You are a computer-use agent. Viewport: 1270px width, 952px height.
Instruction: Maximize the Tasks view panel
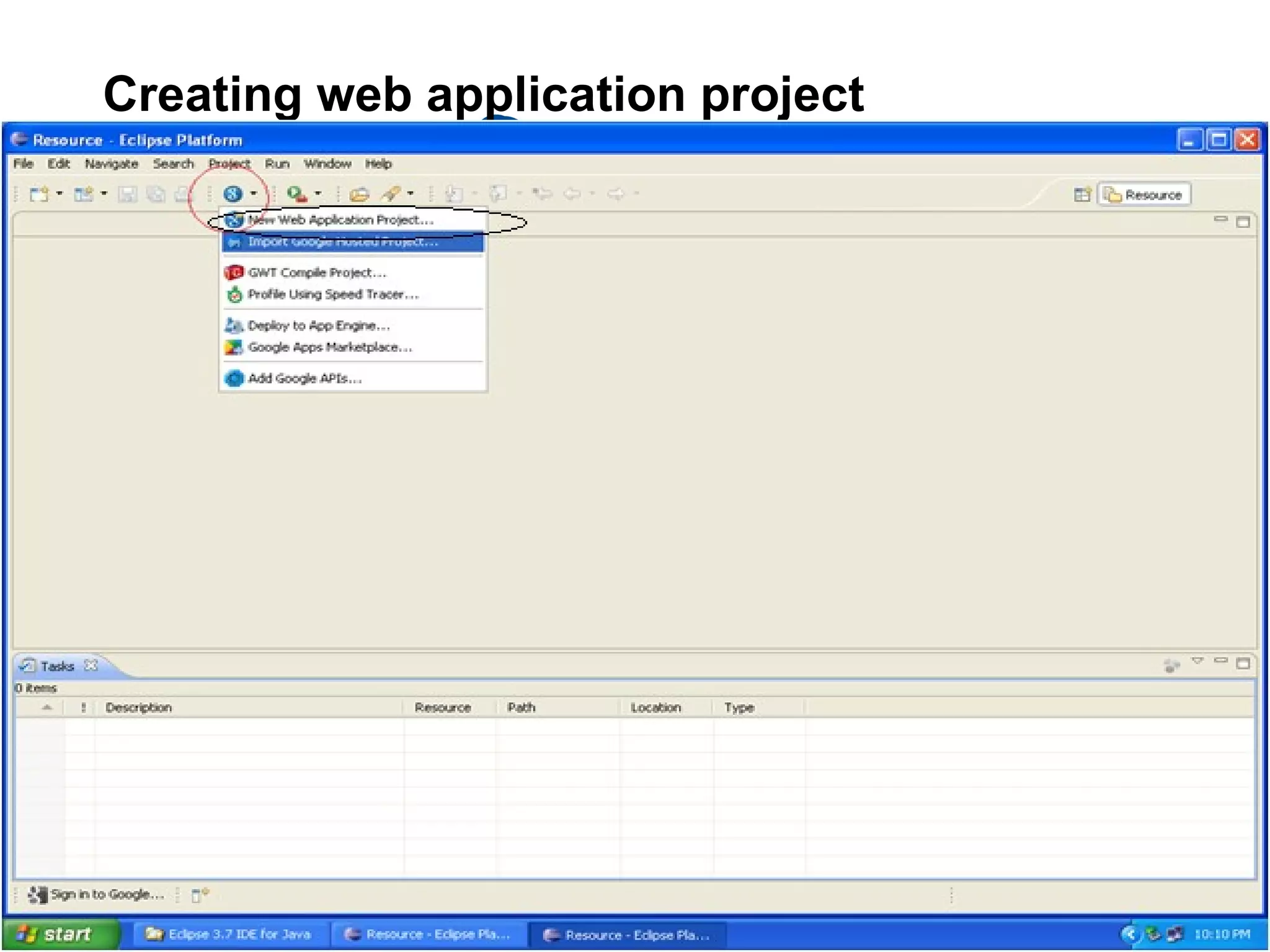[1243, 664]
